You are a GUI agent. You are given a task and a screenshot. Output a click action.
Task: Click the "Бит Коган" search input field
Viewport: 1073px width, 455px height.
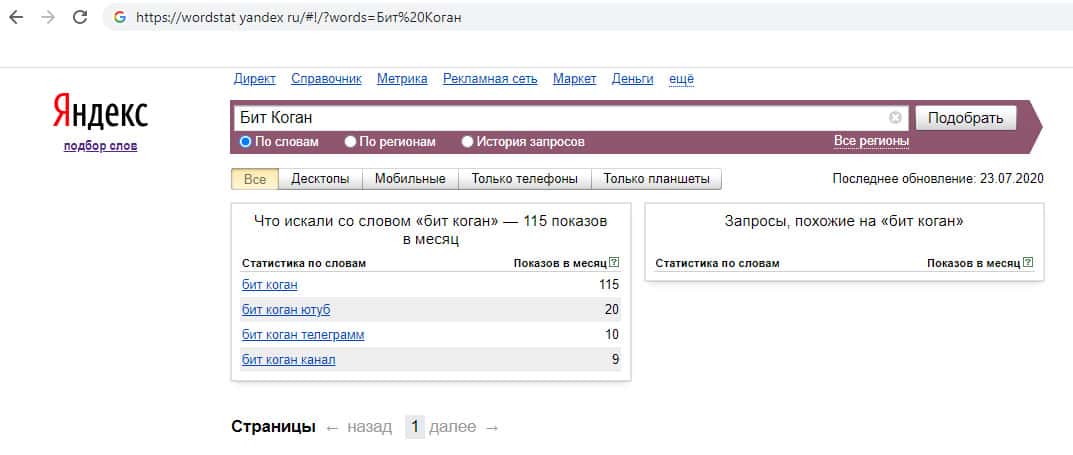point(560,118)
